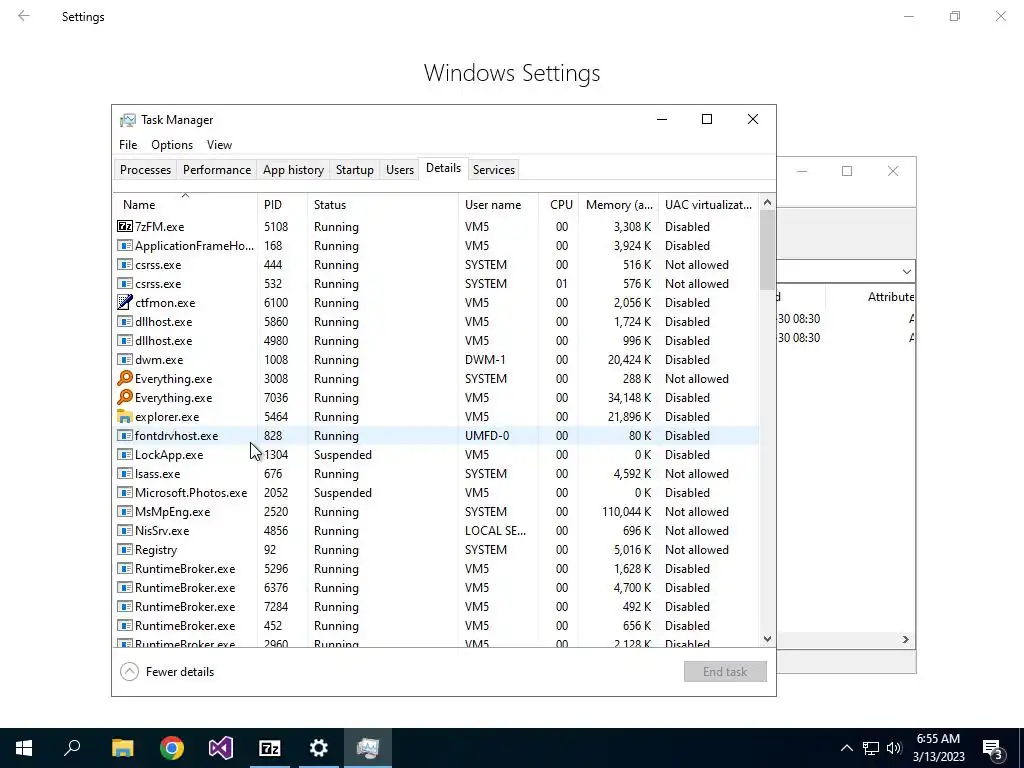Sort by UAC virtualization column header
The image size is (1024, 768).
pos(709,204)
